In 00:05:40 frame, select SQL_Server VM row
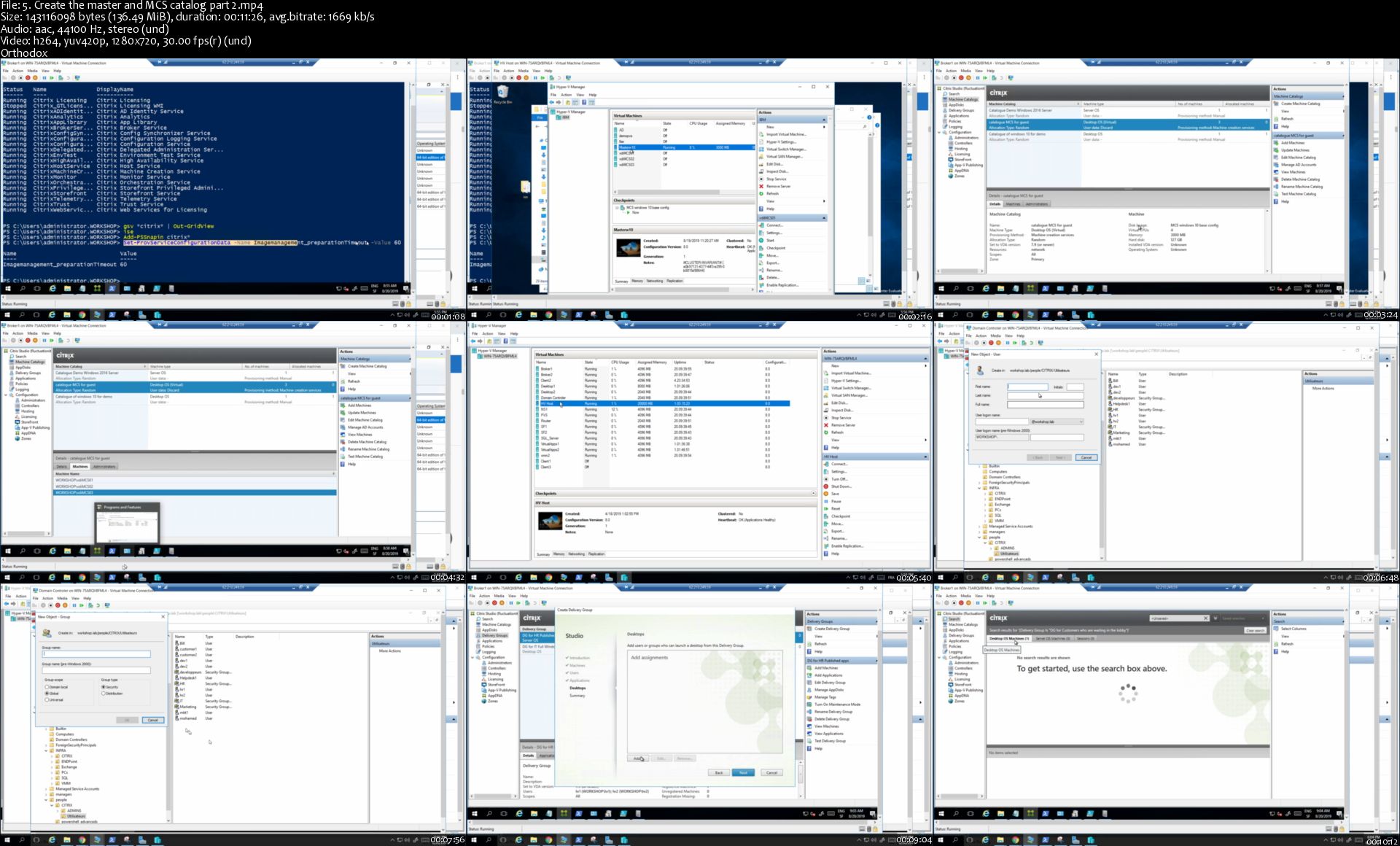Screen dimensions: 1400x846 coord(662,438)
